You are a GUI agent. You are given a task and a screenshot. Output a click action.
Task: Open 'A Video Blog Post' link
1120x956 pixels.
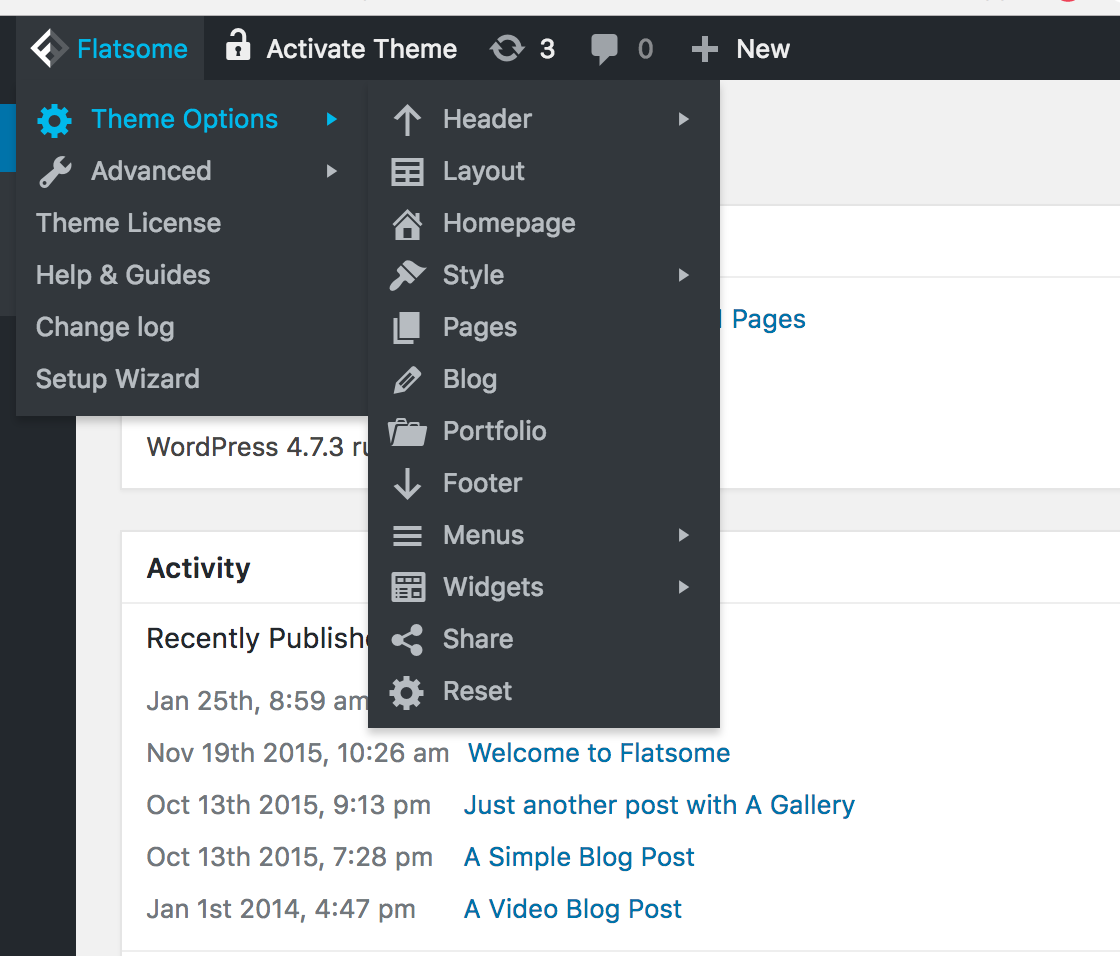tap(573, 909)
